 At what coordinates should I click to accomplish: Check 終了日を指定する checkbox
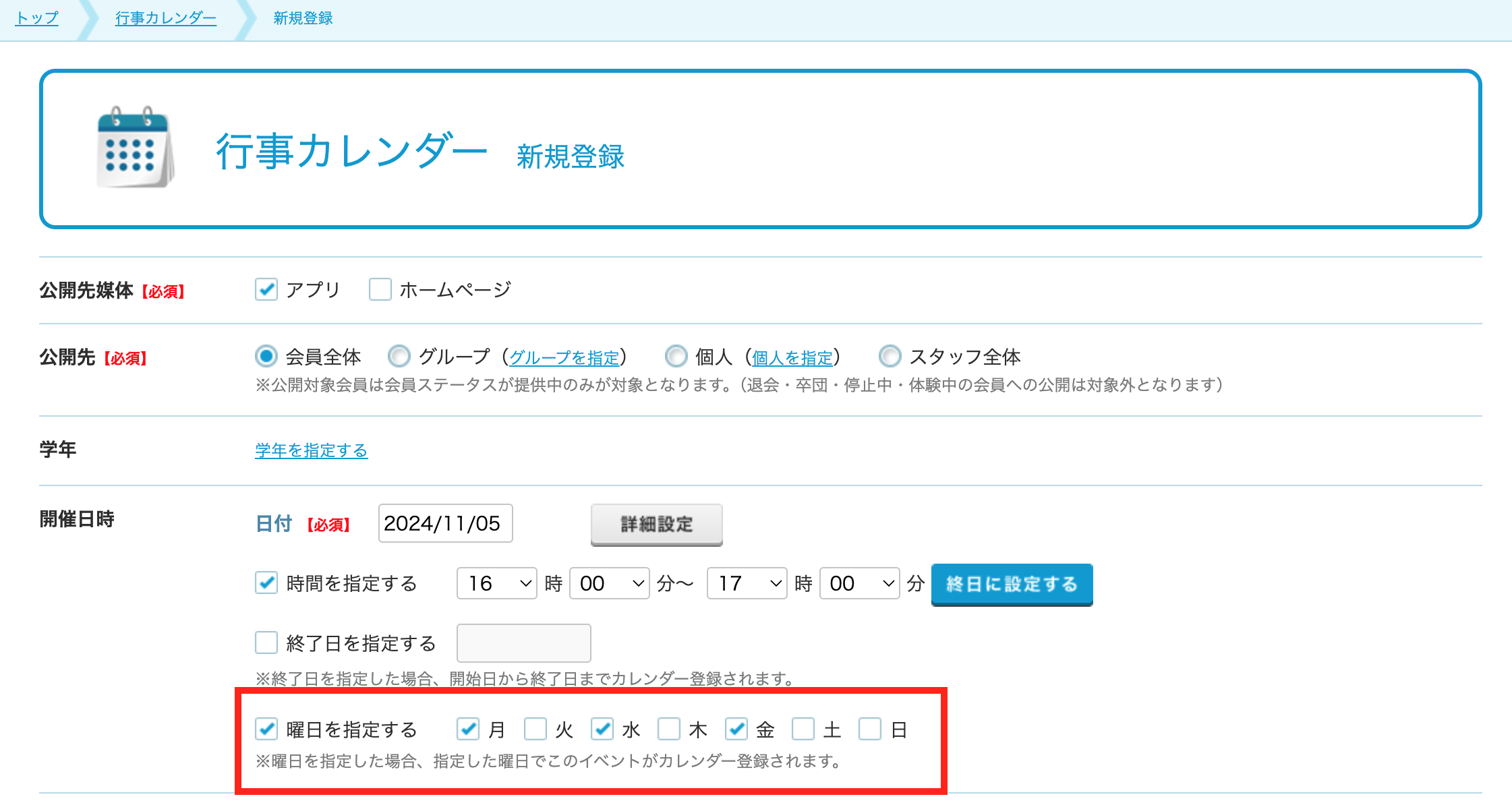pyautogui.click(x=266, y=643)
